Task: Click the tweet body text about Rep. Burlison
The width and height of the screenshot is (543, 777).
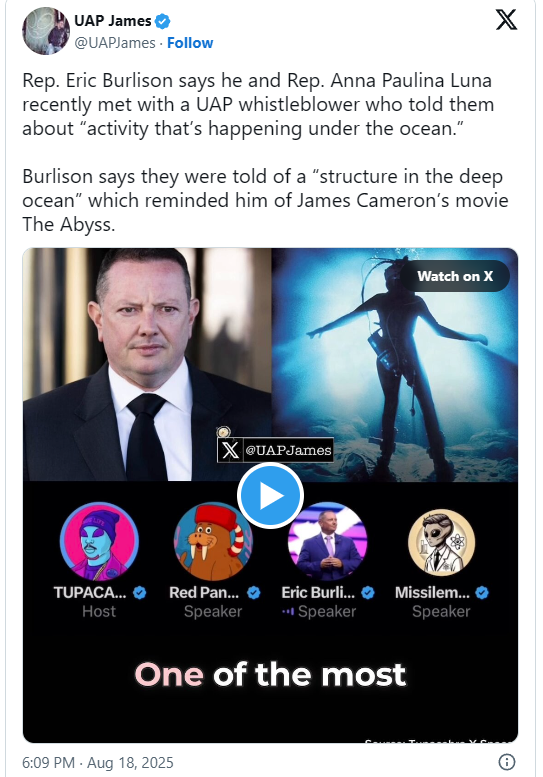Action: 266,152
